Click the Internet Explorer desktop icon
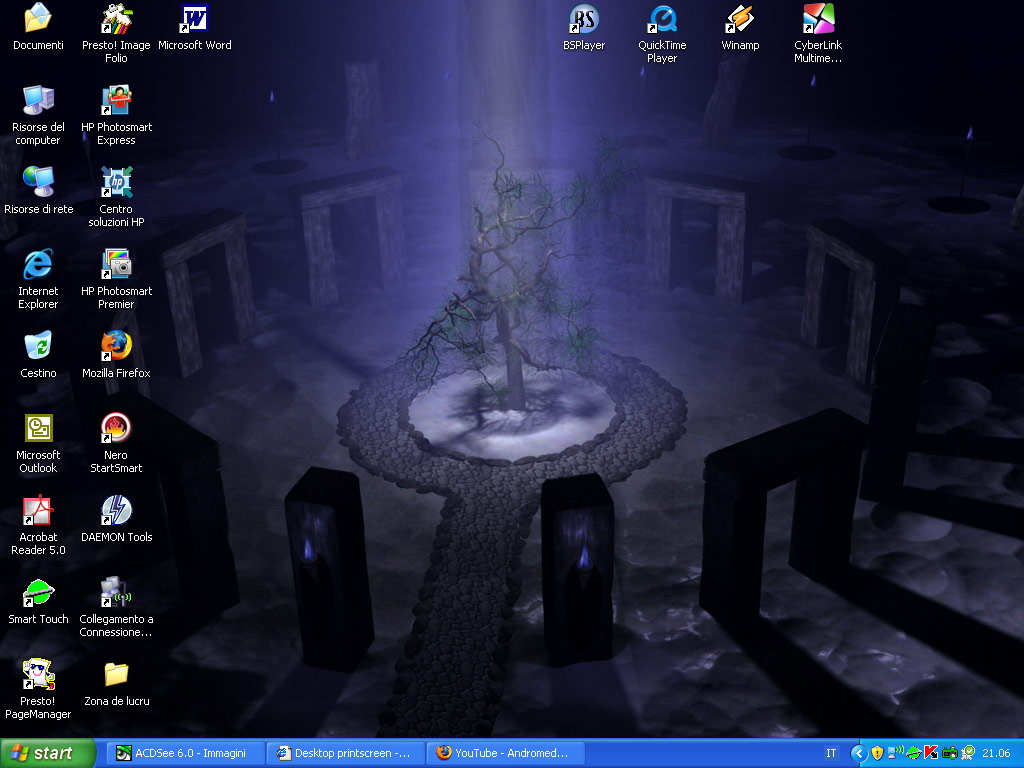 pyautogui.click(x=38, y=265)
